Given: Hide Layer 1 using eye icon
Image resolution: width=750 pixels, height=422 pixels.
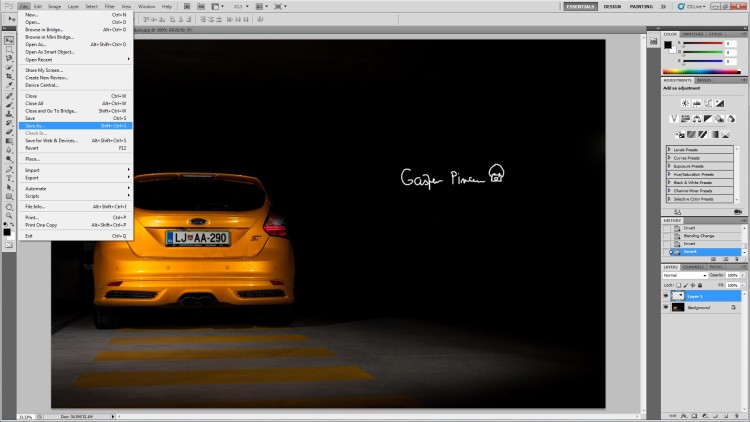Looking at the screenshot, I should pyautogui.click(x=666, y=296).
